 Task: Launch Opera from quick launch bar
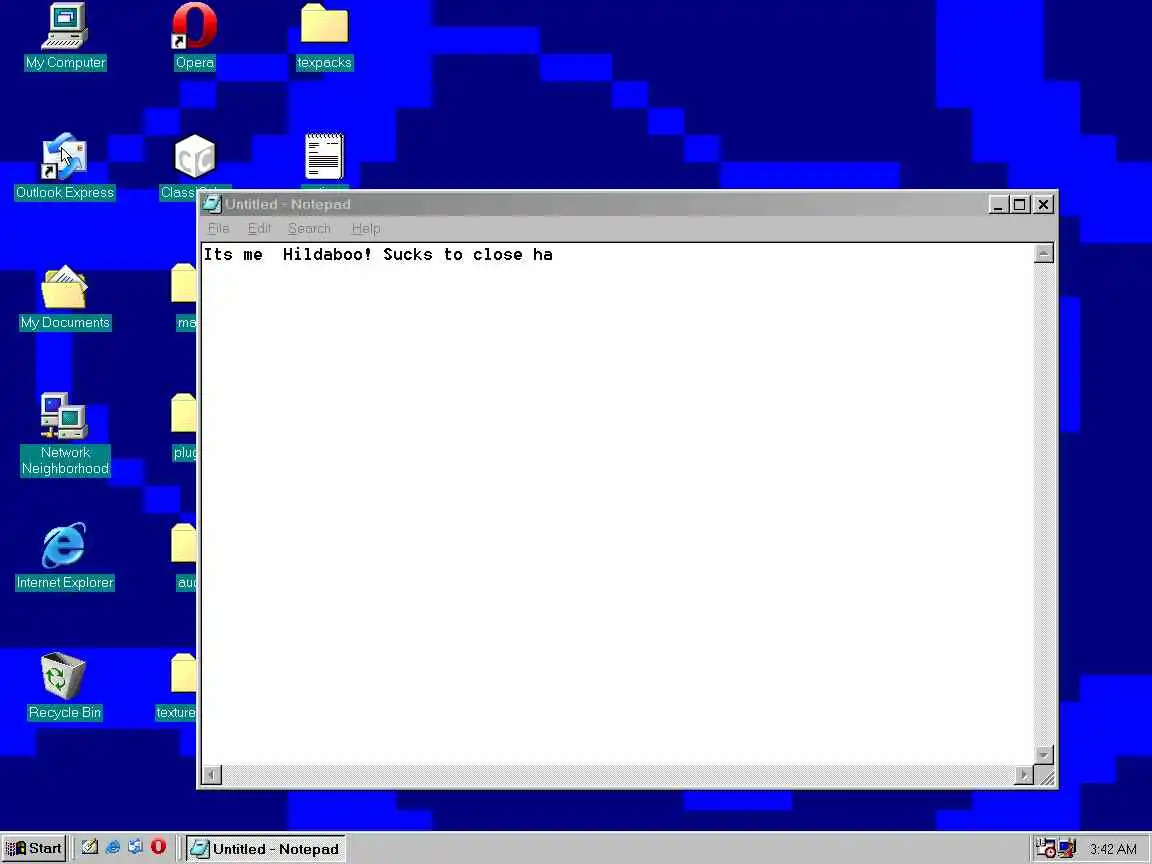158,847
